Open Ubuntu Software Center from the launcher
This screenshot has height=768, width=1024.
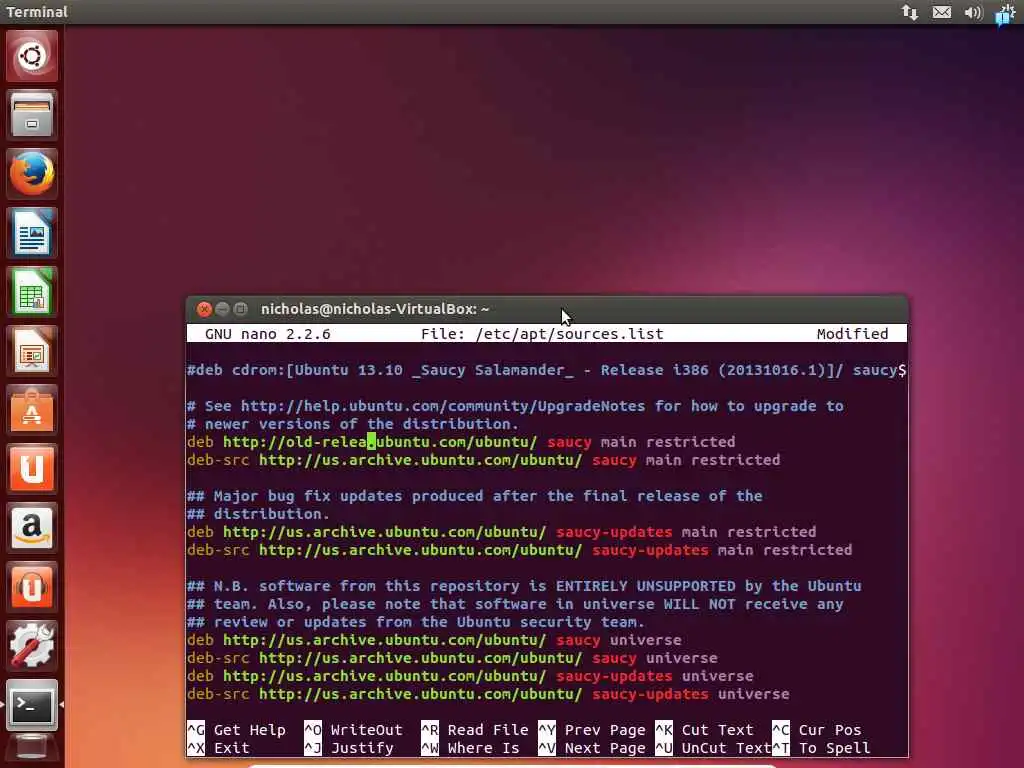pyautogui.click(x=31, y=409)
